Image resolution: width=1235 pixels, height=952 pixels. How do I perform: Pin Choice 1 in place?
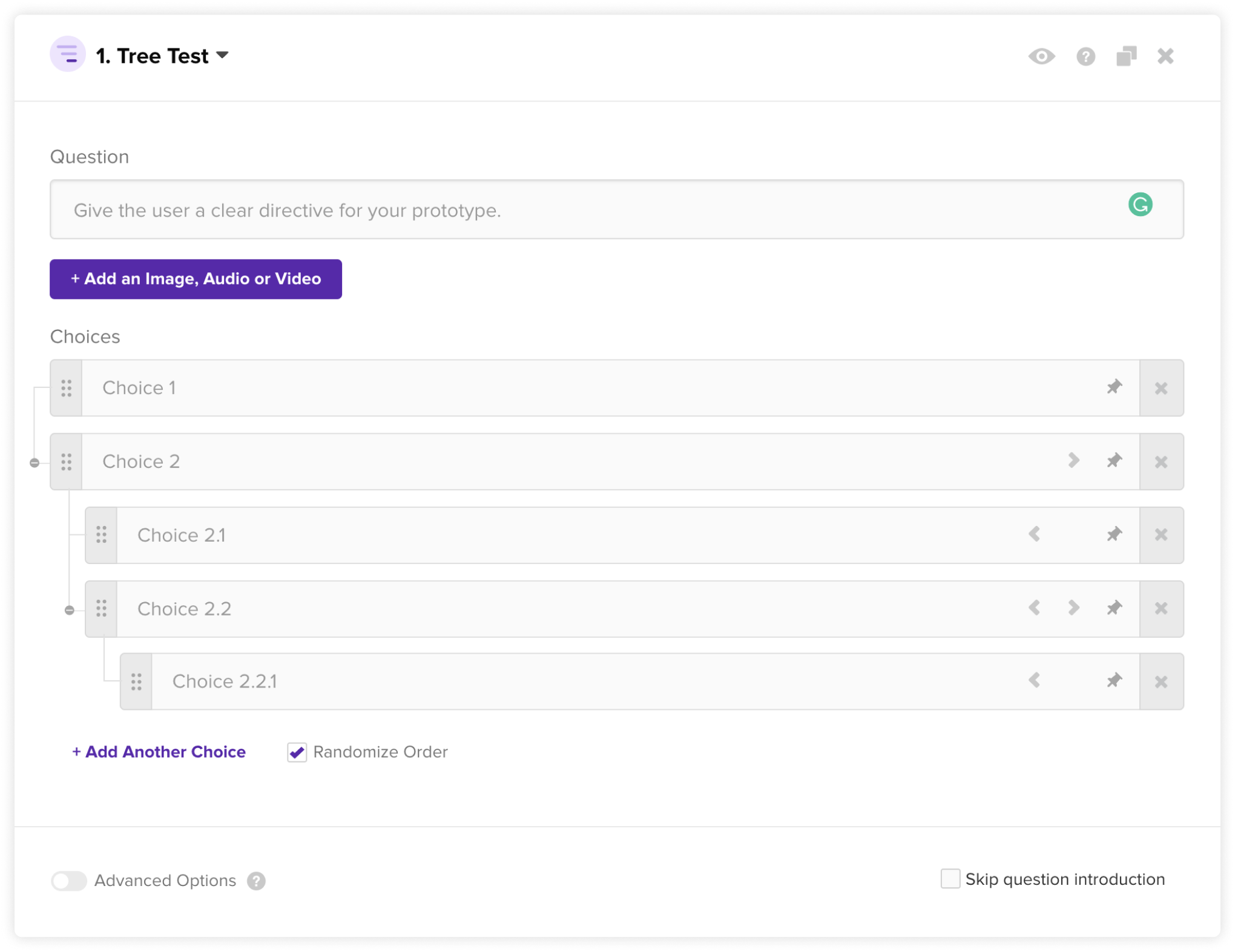[1114, 387]
